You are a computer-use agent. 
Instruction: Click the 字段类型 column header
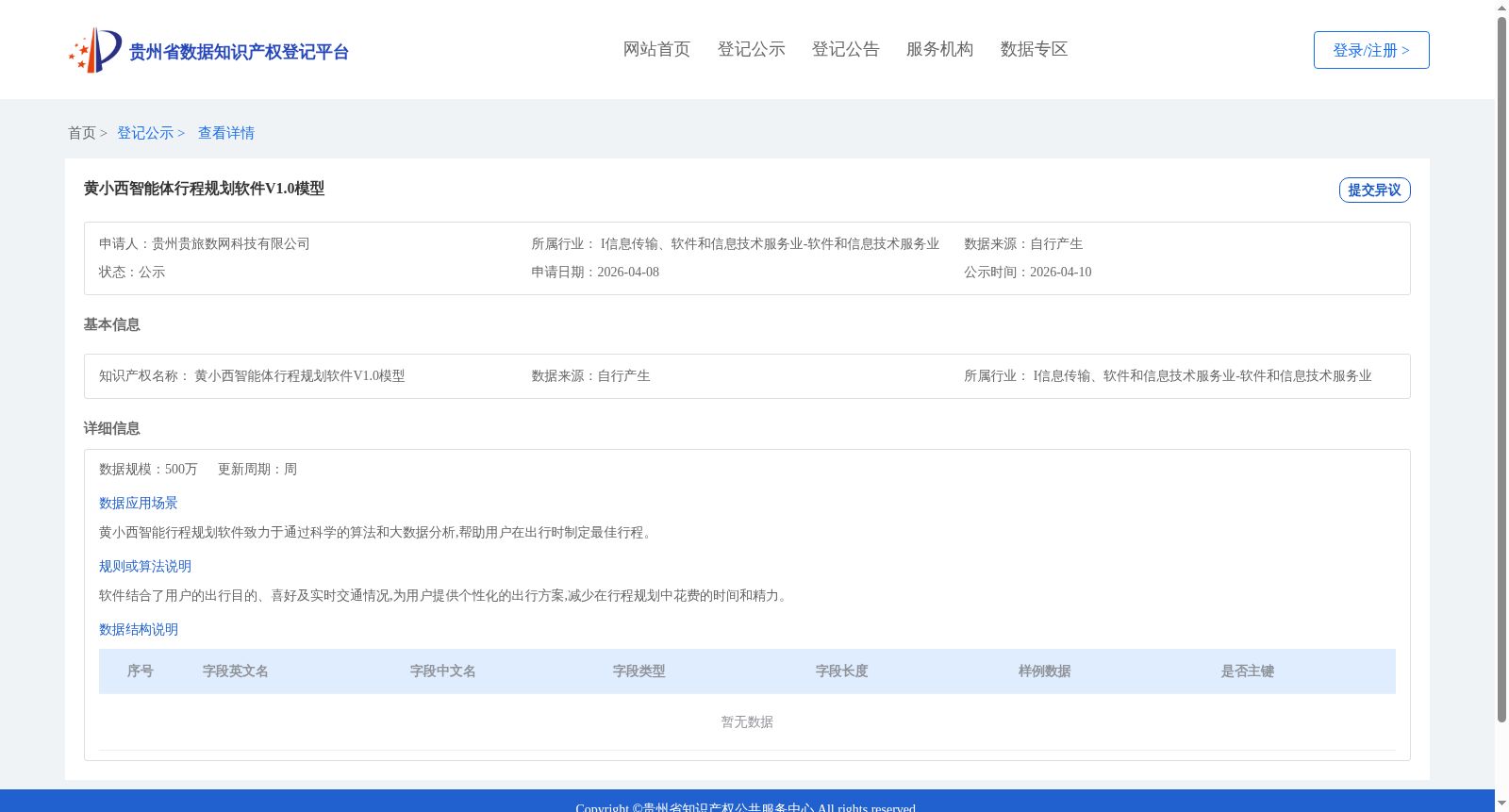(639, 671)
